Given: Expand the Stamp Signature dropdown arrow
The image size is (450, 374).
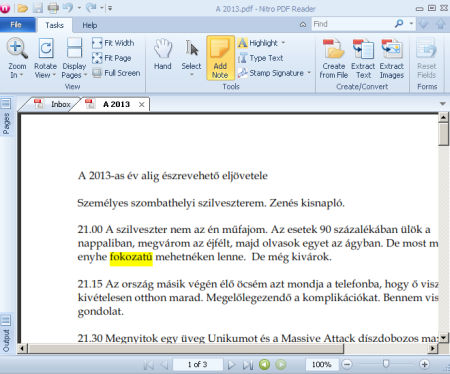Looking at the screenshot, I should [x=309, y=72].
